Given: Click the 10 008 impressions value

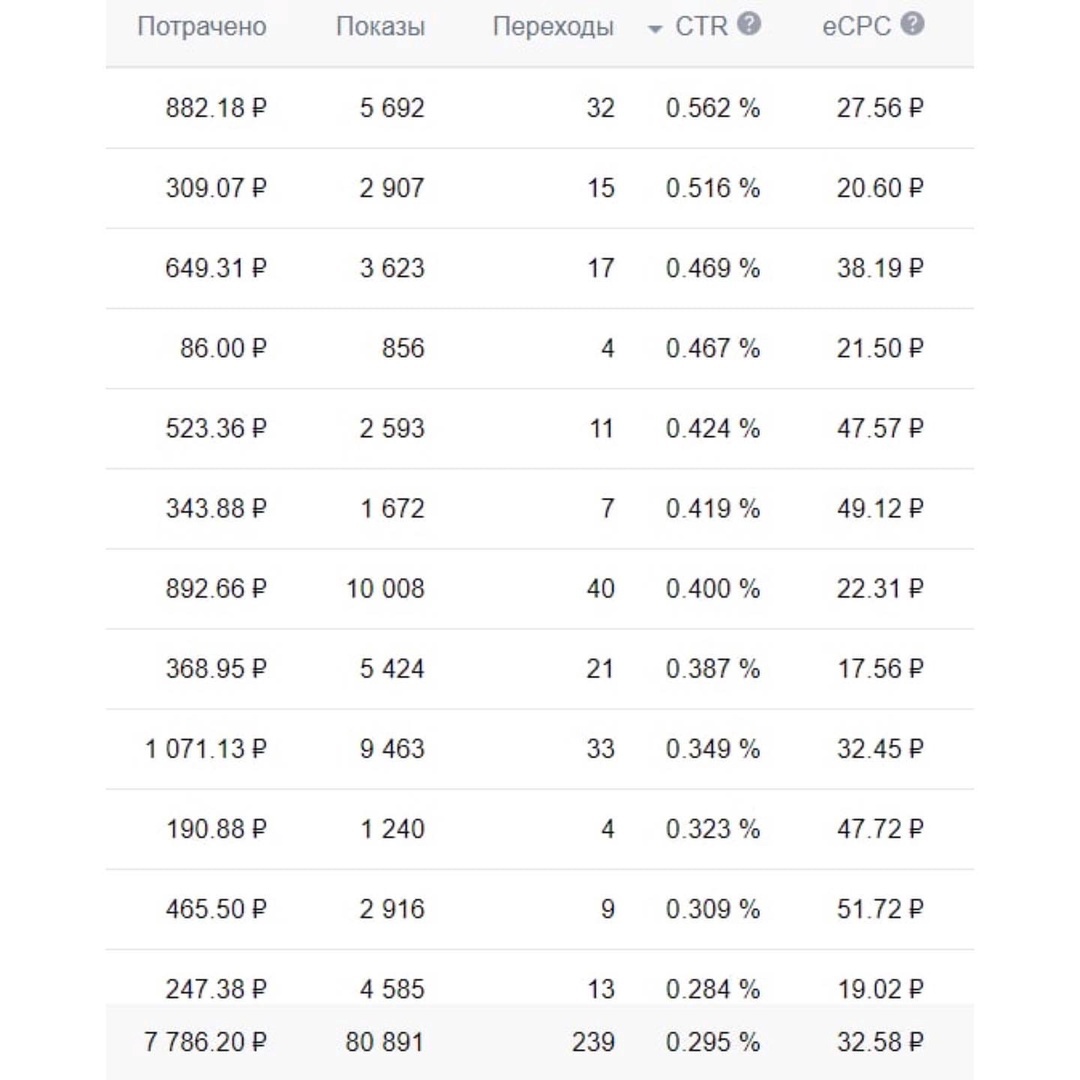Looking at the screenshot, I should click(385, 589).
